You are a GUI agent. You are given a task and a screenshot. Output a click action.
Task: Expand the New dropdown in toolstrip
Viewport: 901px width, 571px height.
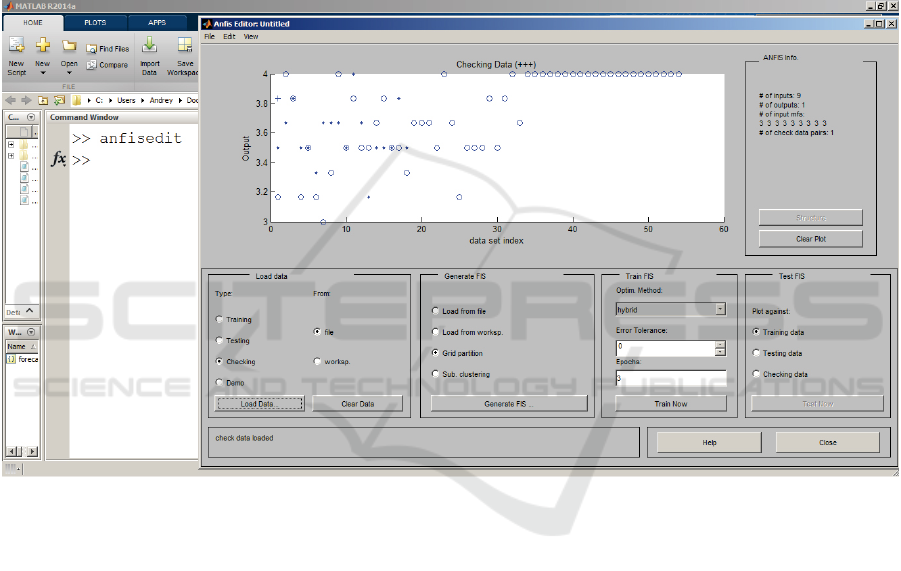coord(42,73)
